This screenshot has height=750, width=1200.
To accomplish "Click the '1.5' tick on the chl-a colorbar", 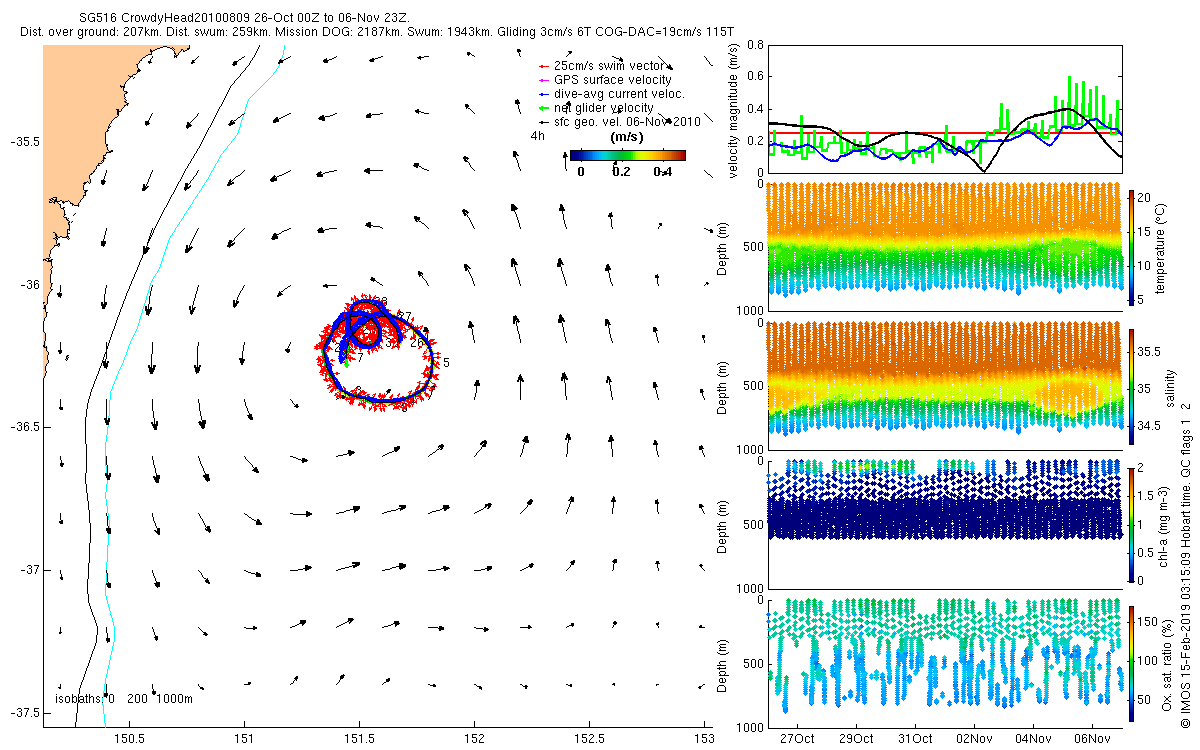I will coord(1148,496).
